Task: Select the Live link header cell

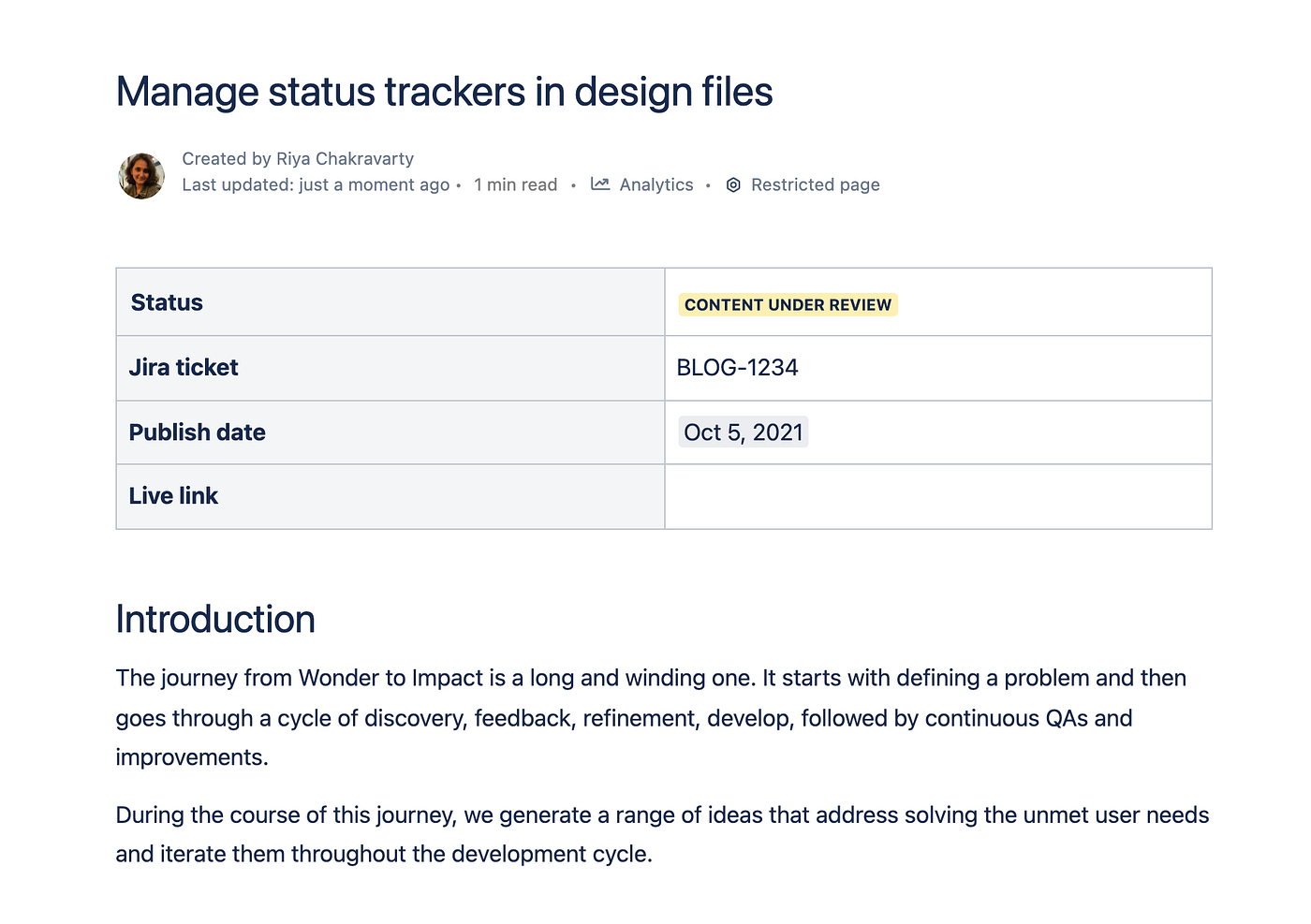Action: tap(390, 497)
